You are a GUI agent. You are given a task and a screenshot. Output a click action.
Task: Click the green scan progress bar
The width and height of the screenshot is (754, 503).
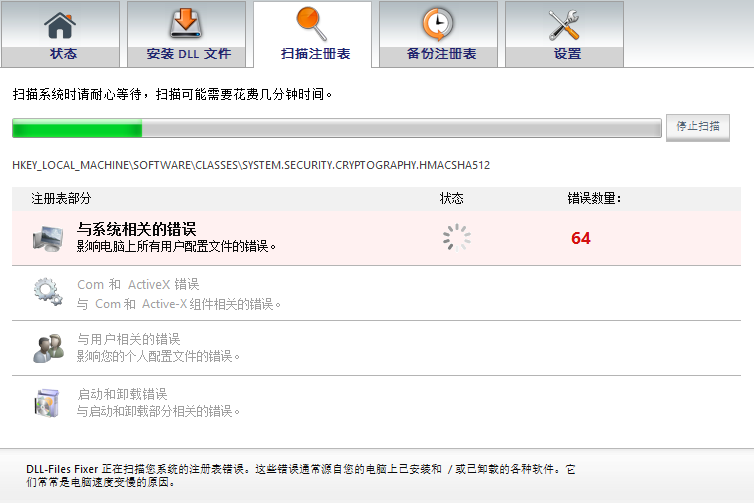coord(337,128)
